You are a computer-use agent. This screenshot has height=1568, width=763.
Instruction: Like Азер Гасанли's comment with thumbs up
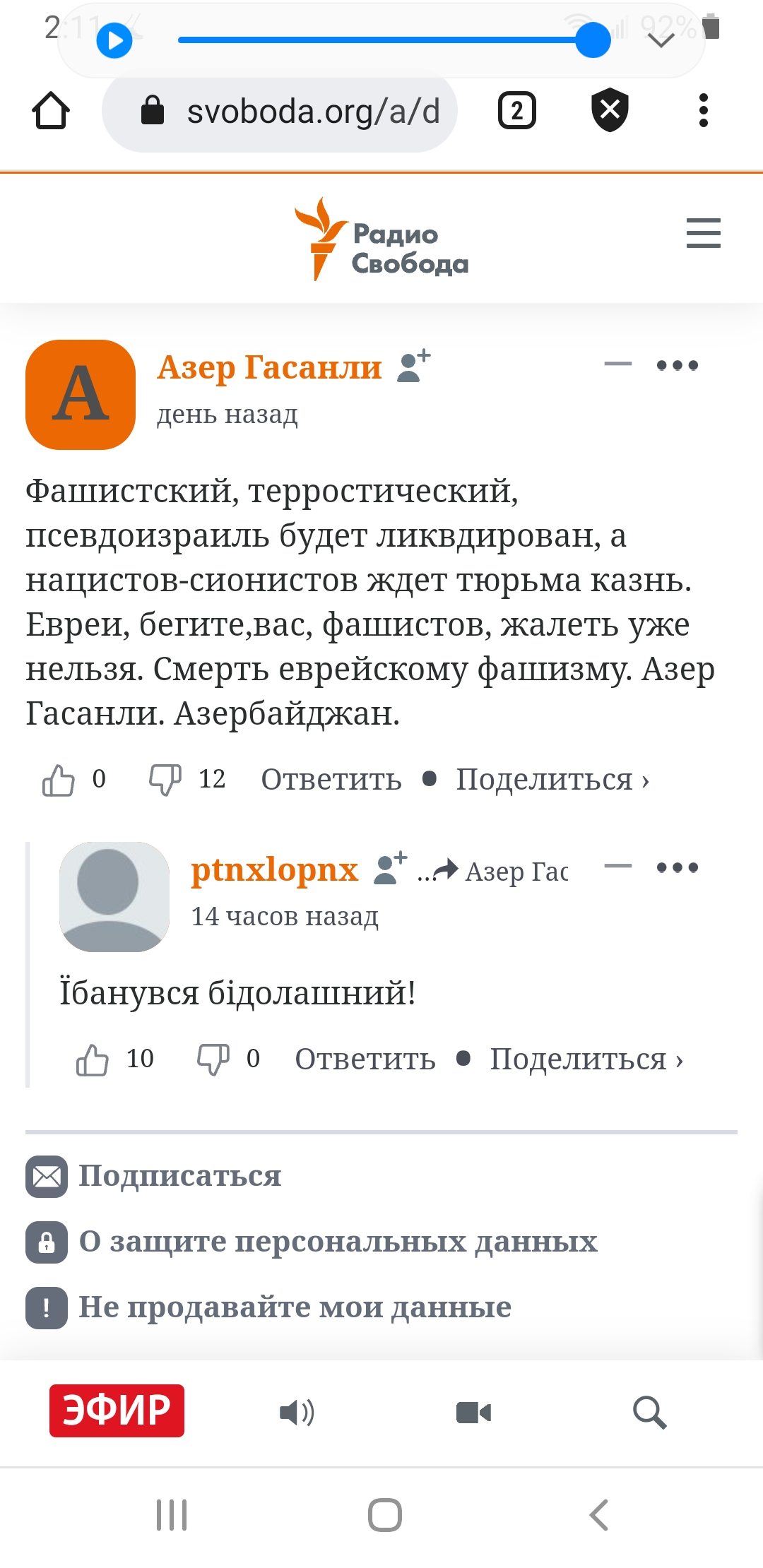coord(59,780)
